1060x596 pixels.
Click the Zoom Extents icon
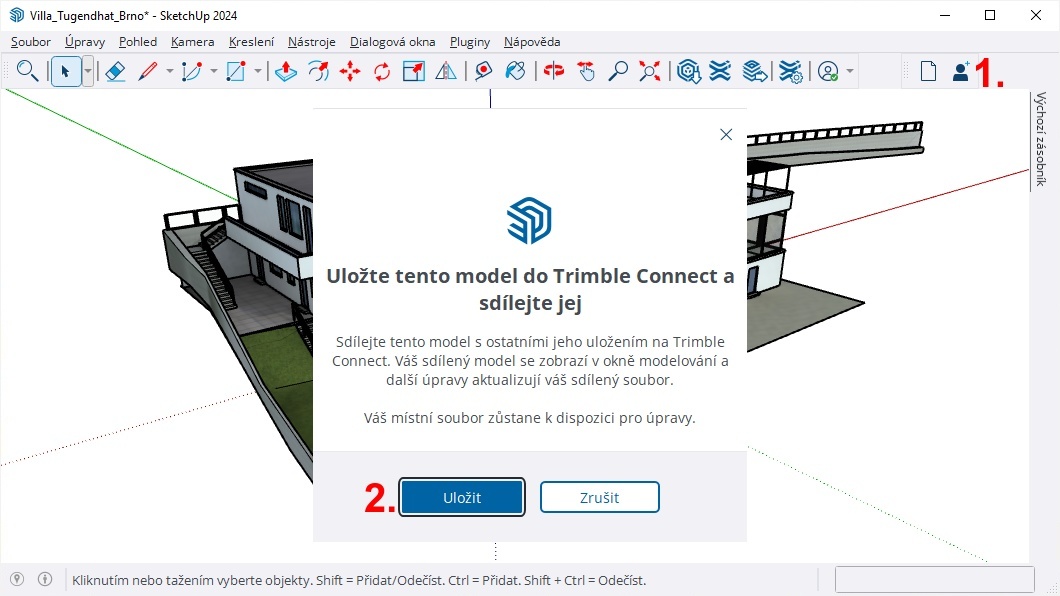pos(650,71)
